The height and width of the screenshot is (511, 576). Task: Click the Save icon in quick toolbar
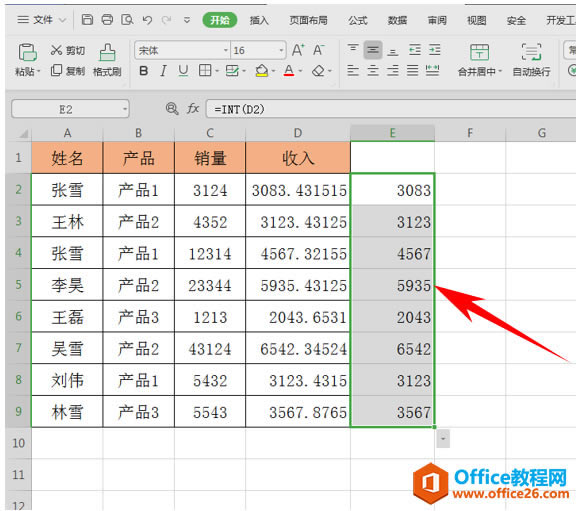click(87, 19)
